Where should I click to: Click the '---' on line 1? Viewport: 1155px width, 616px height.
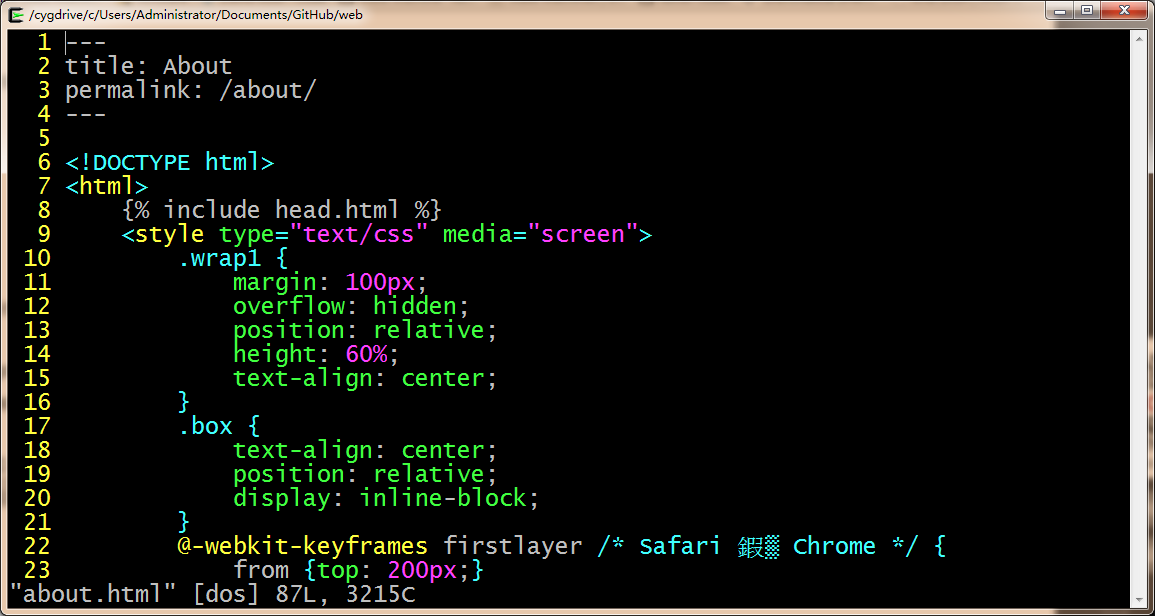85,43
